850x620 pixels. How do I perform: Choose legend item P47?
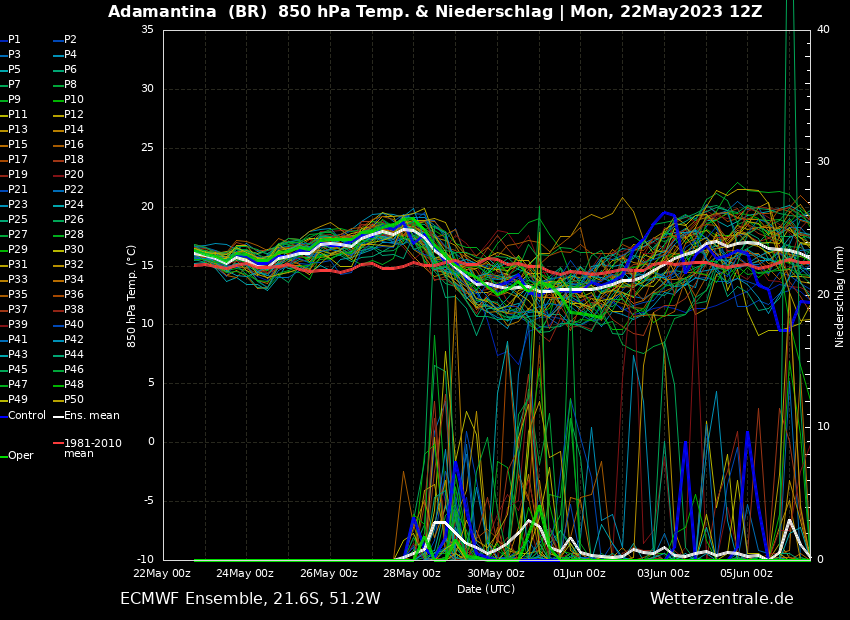point(14,384)
